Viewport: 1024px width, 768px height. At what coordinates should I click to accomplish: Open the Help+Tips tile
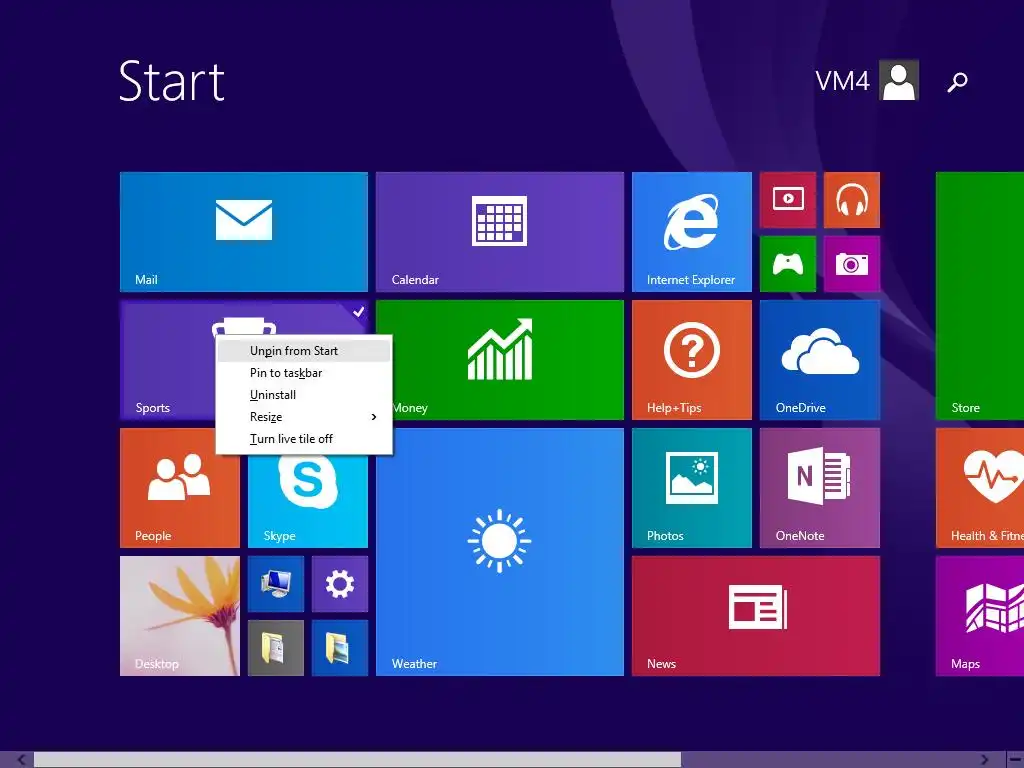coord(692,360)
